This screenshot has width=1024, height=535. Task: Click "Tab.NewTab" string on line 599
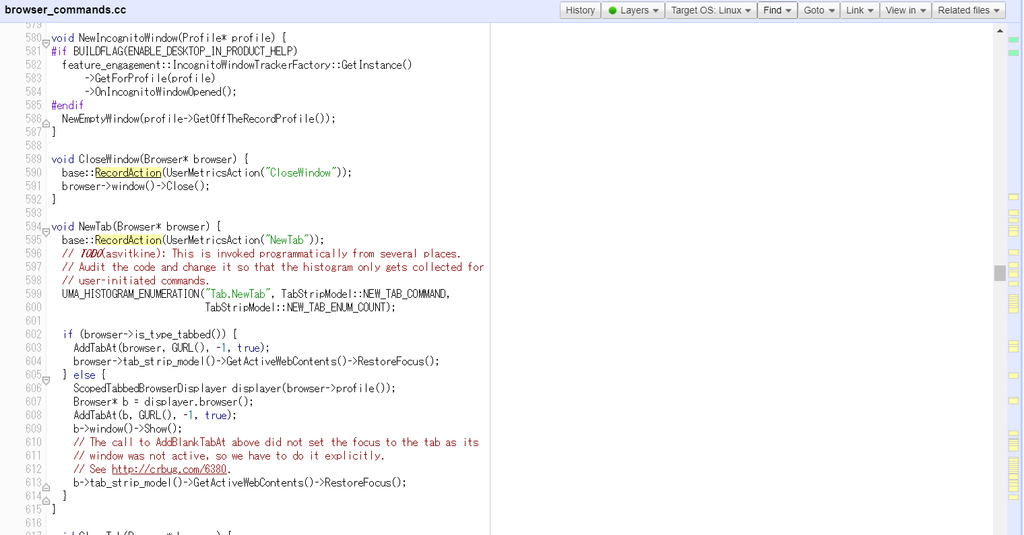tap(238, 294)
